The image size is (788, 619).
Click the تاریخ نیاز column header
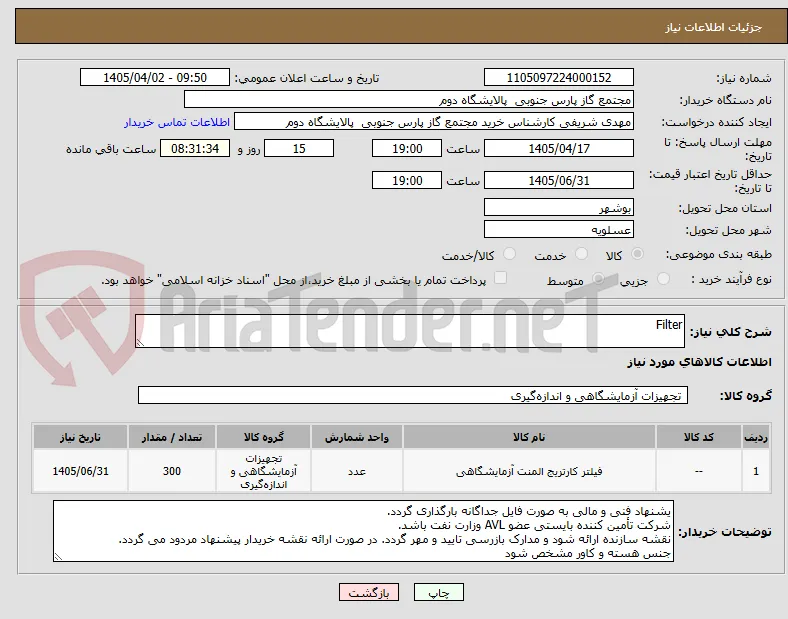click(80, 437)
